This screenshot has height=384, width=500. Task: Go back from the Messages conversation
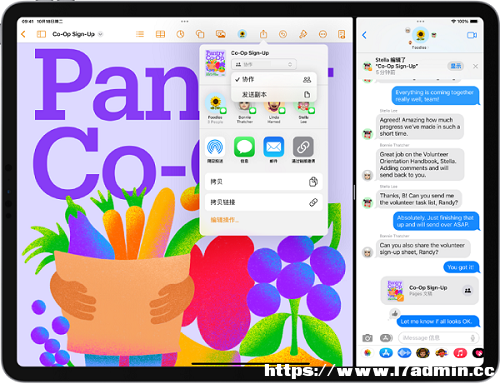[x=364, y=35]
